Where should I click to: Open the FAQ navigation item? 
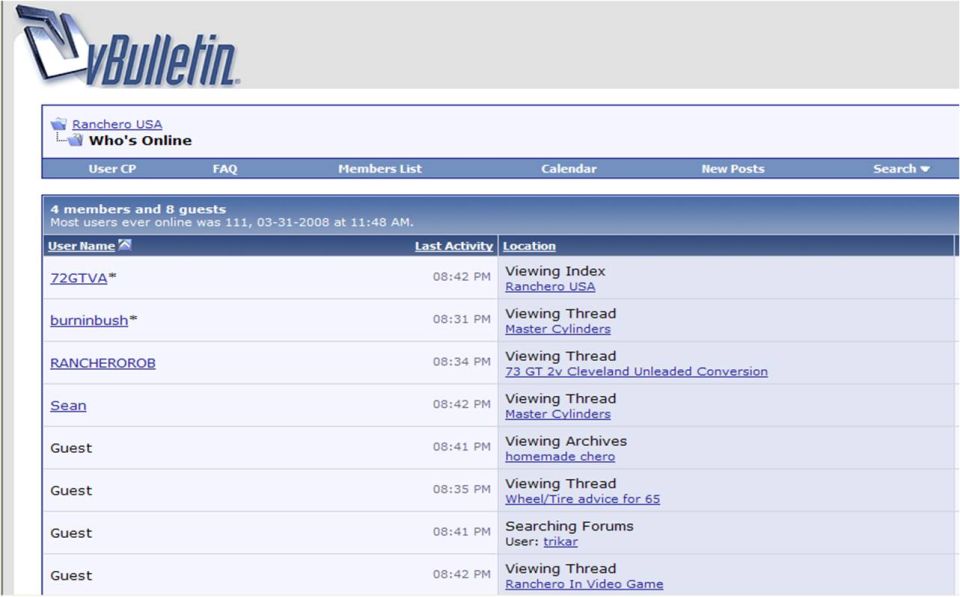225,169
